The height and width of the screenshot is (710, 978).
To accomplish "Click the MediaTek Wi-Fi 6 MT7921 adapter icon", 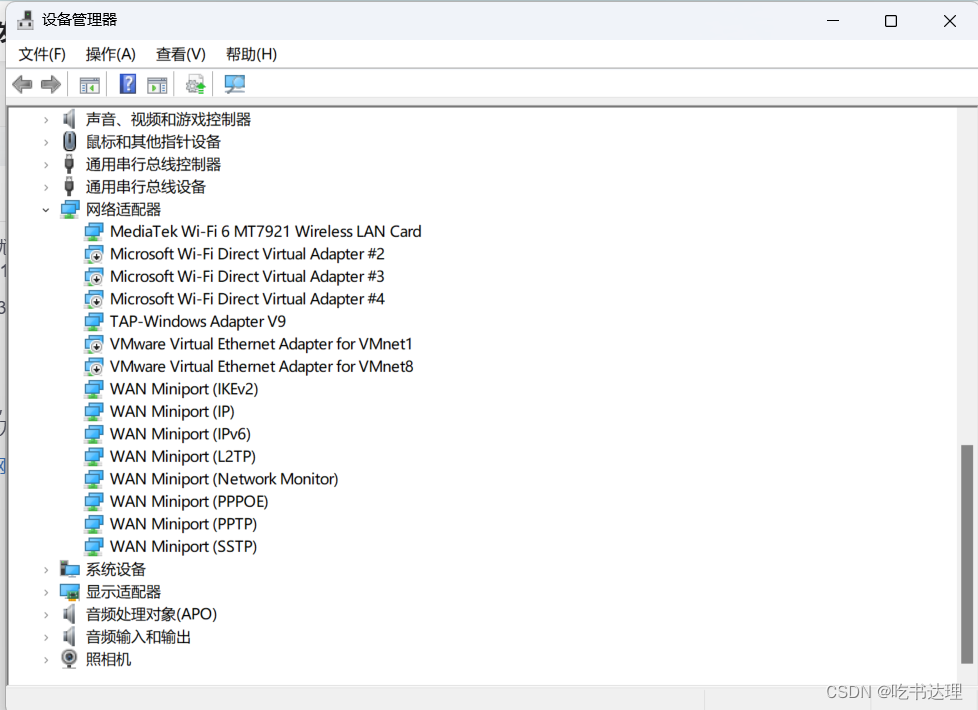I will coord(94,231).
